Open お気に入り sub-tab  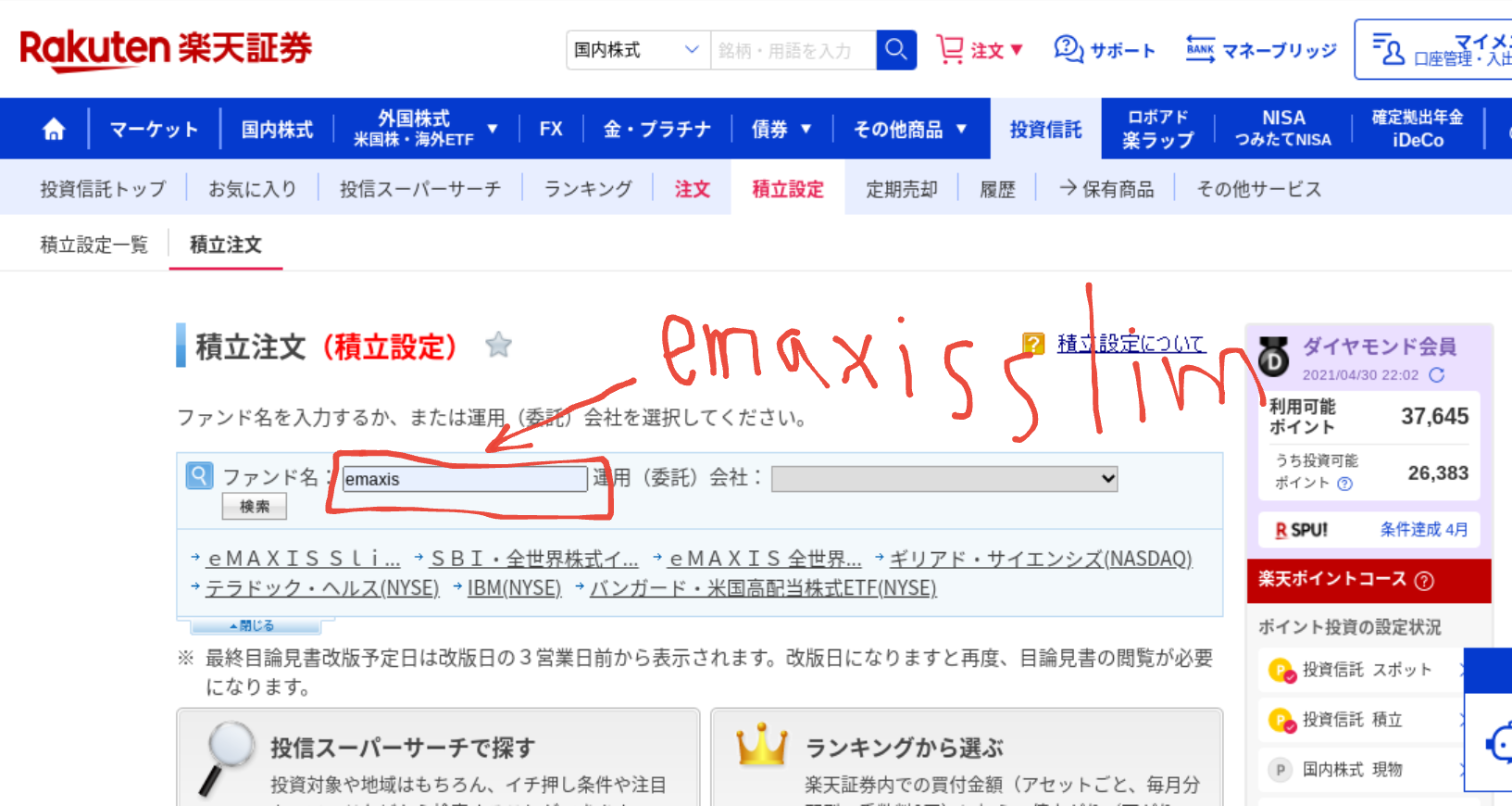click(x=252, y=189)
